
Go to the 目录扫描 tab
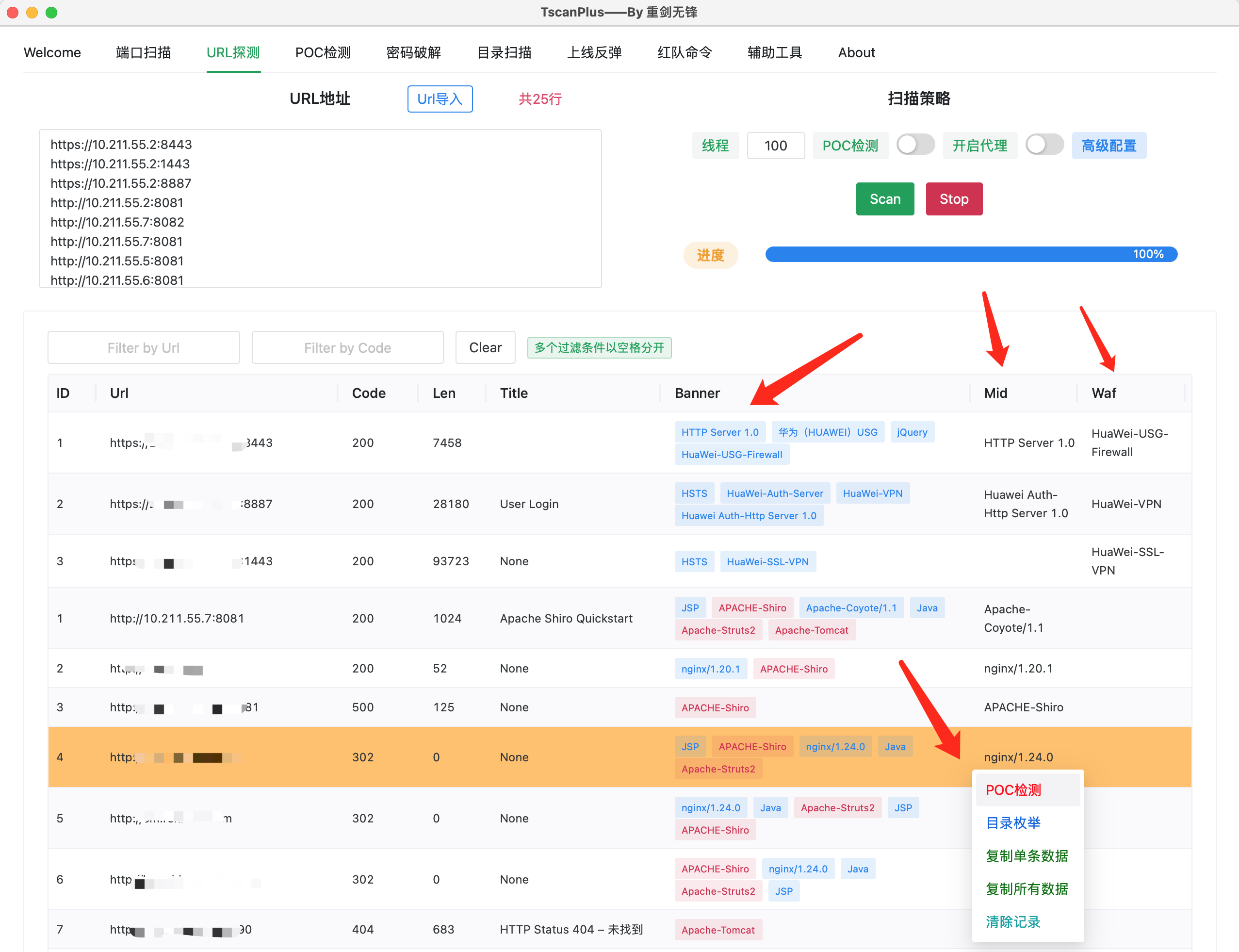(504, 53)
